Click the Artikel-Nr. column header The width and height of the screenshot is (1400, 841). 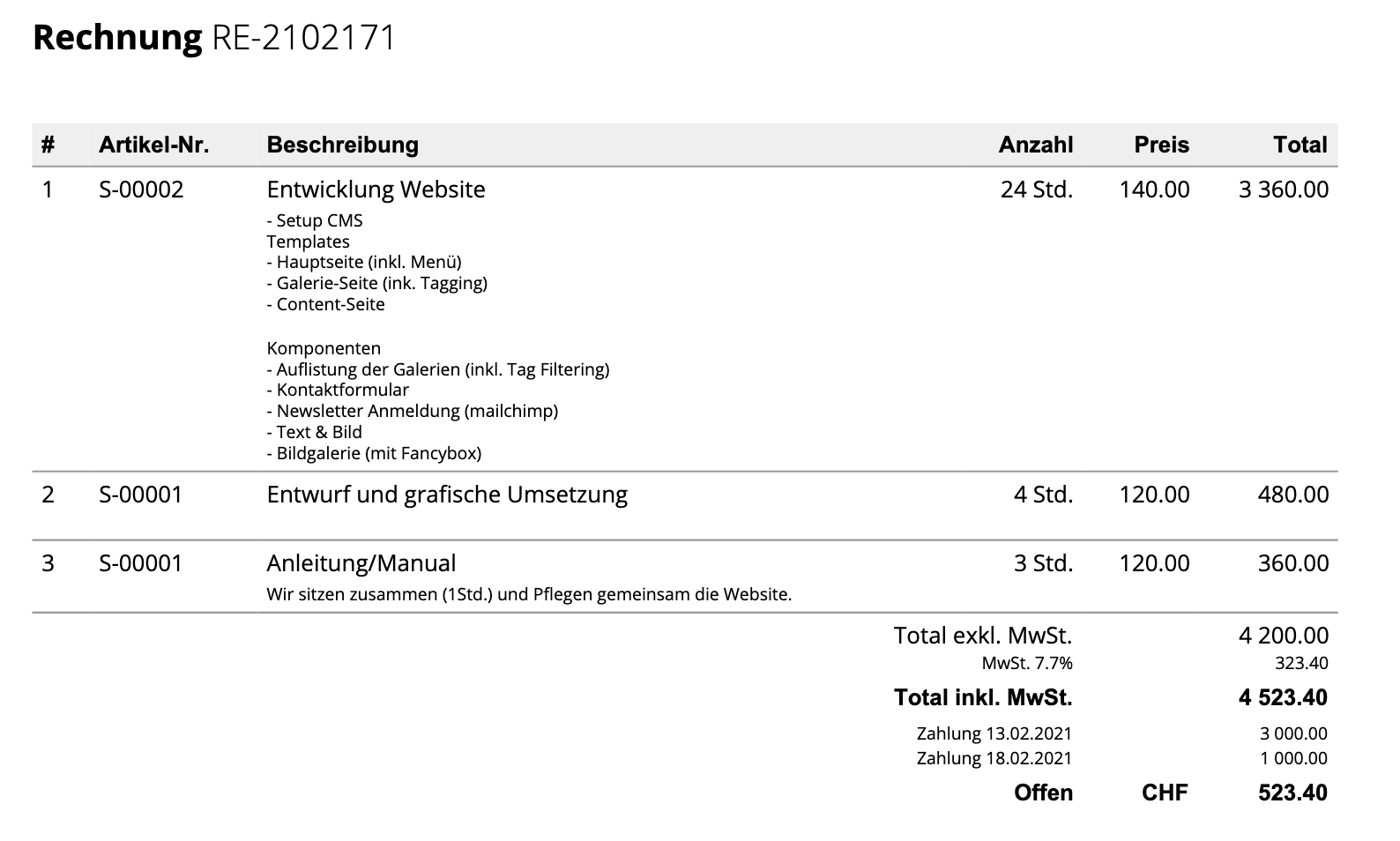point(153,145)
